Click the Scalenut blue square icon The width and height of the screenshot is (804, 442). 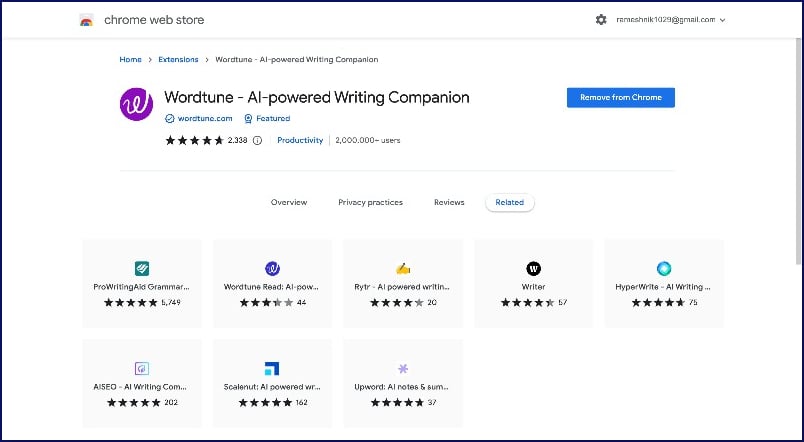point(272,368)
